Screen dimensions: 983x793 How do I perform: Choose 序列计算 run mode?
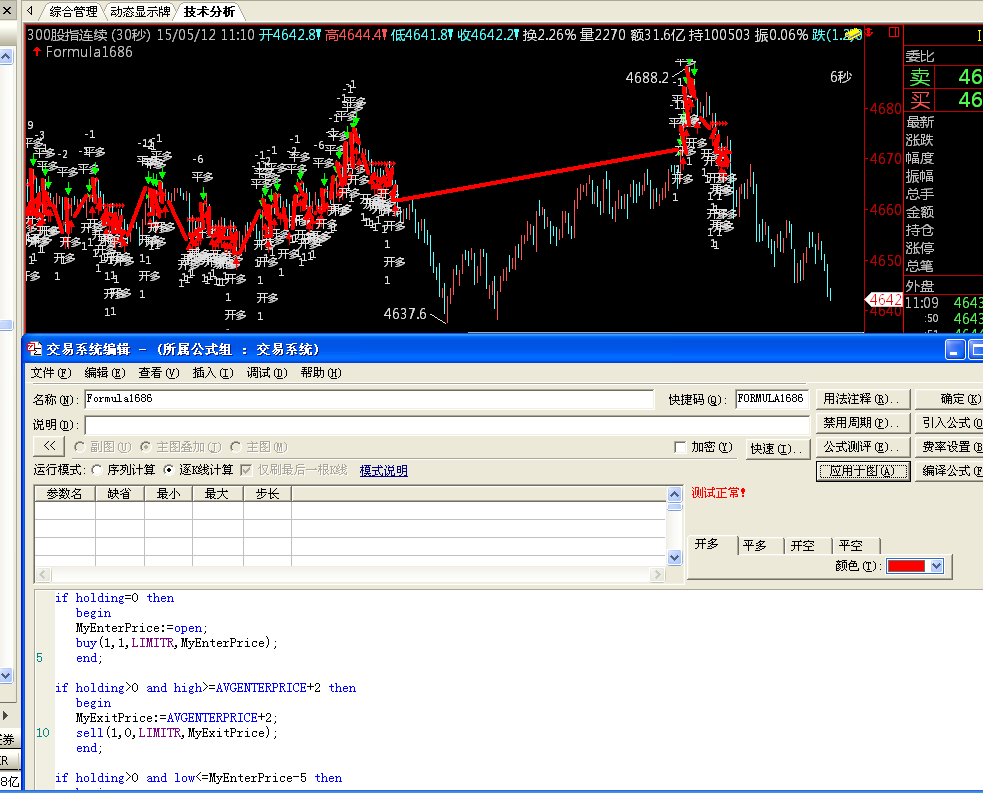pyautogui.click(x=97, y=470)
